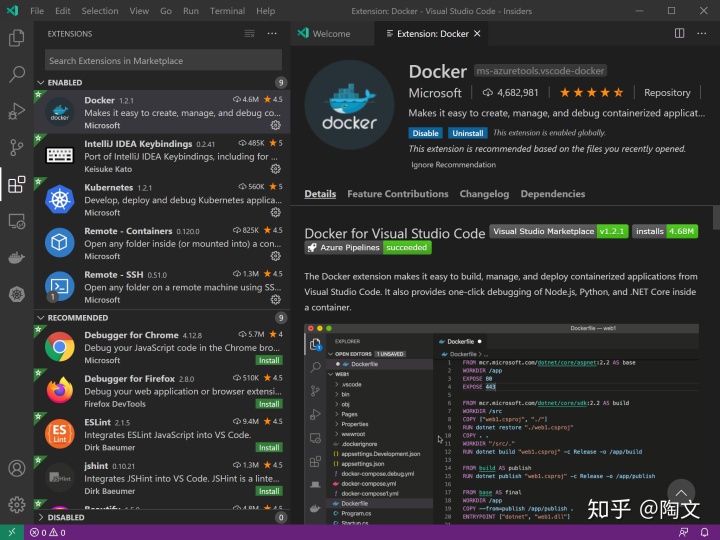Open the View menu

click(139, 11)
